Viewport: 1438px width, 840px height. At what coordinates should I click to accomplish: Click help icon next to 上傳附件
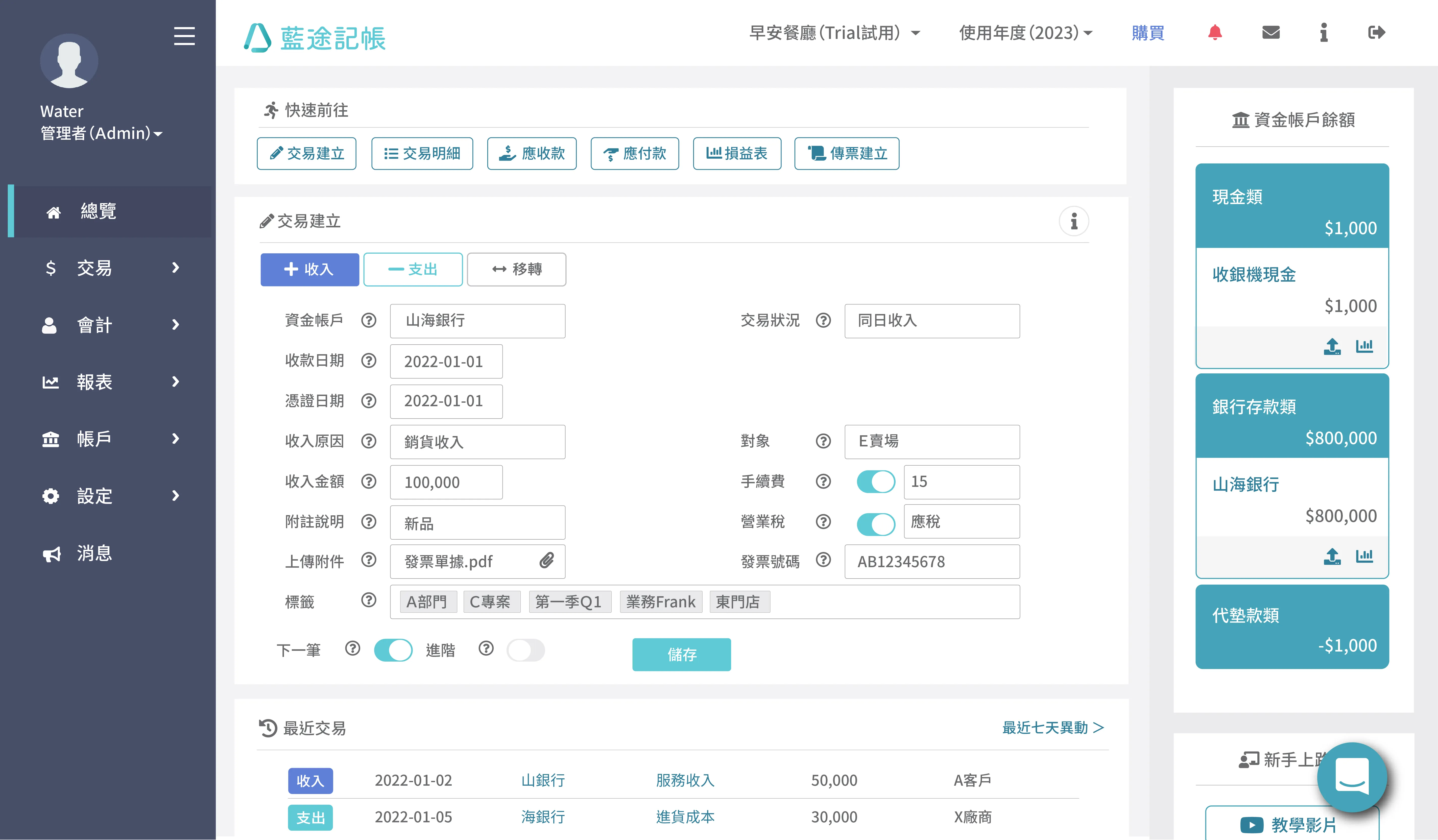369,560
